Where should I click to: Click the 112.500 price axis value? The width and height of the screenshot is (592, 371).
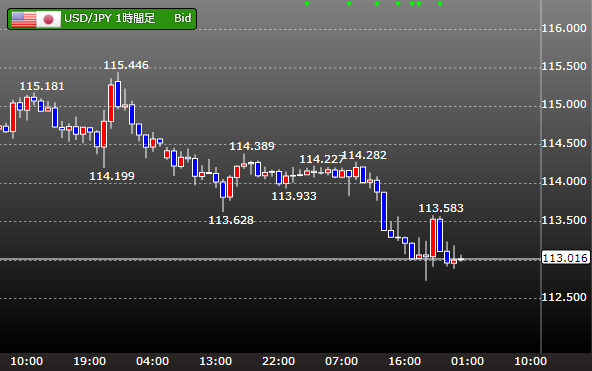564,297
